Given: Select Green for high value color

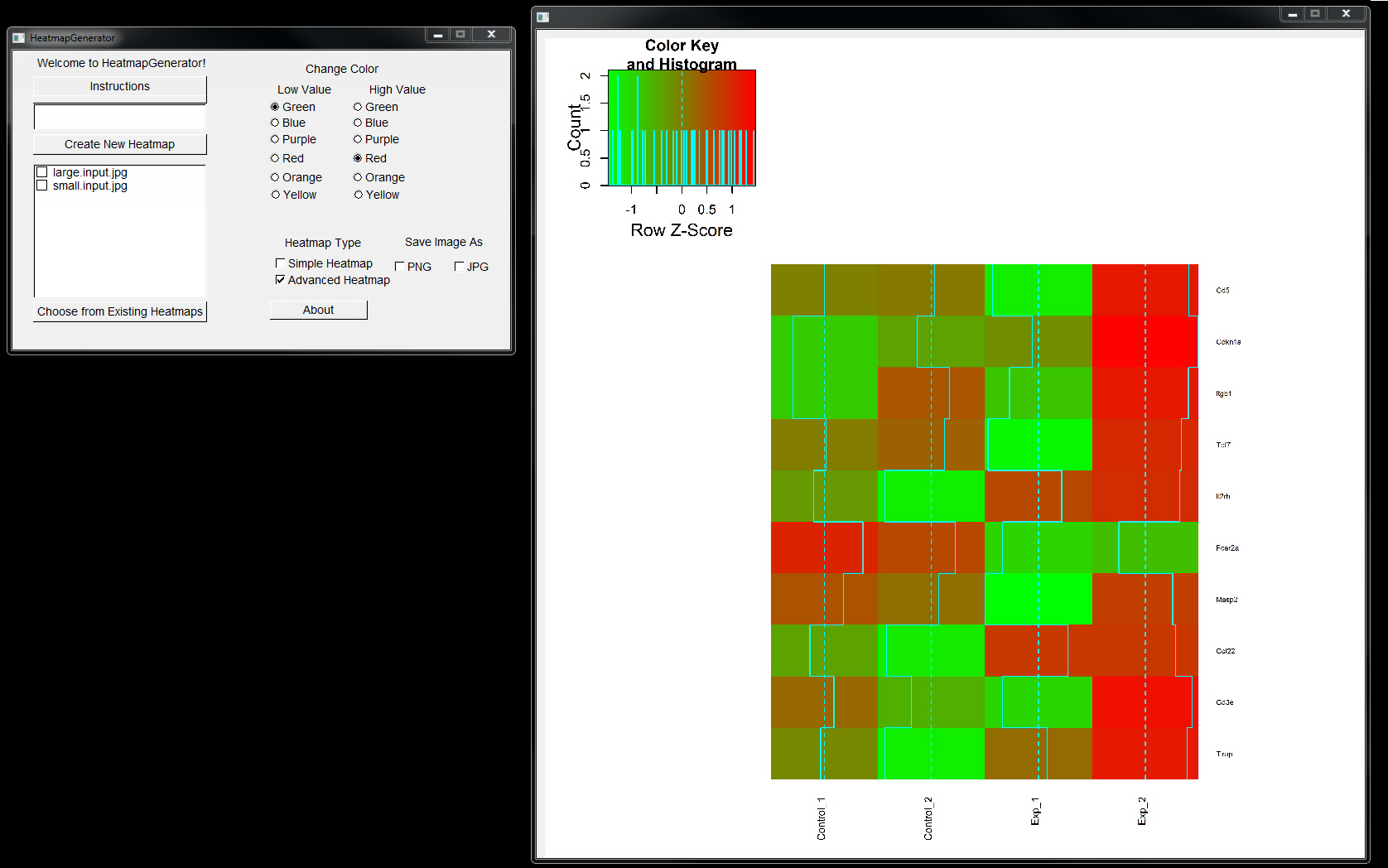Looking at the screenshot, I should [x=358, y=107].
